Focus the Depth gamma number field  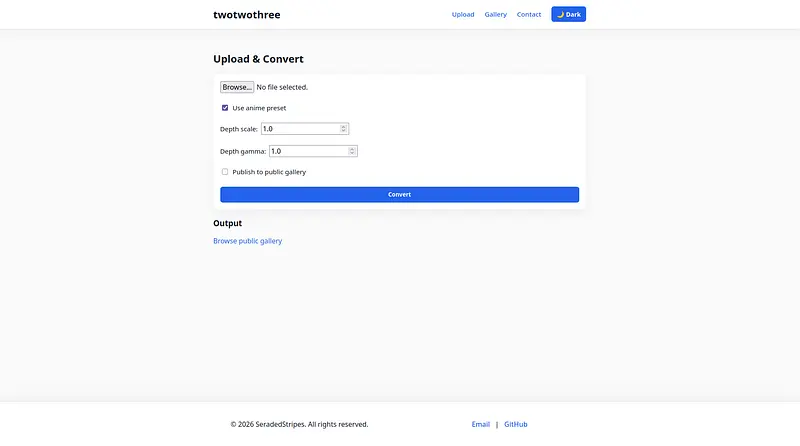tap(307, 151)
